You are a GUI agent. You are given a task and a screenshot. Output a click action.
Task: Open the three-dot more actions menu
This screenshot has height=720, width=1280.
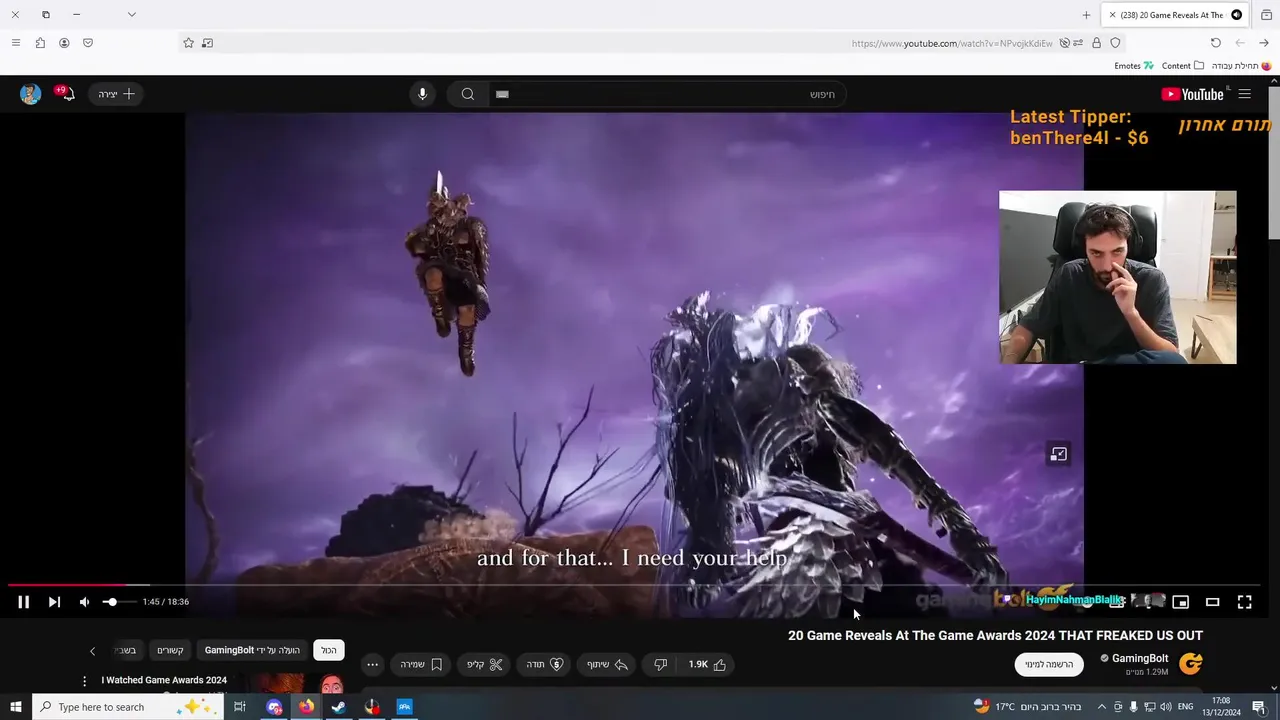pos(372,664)
